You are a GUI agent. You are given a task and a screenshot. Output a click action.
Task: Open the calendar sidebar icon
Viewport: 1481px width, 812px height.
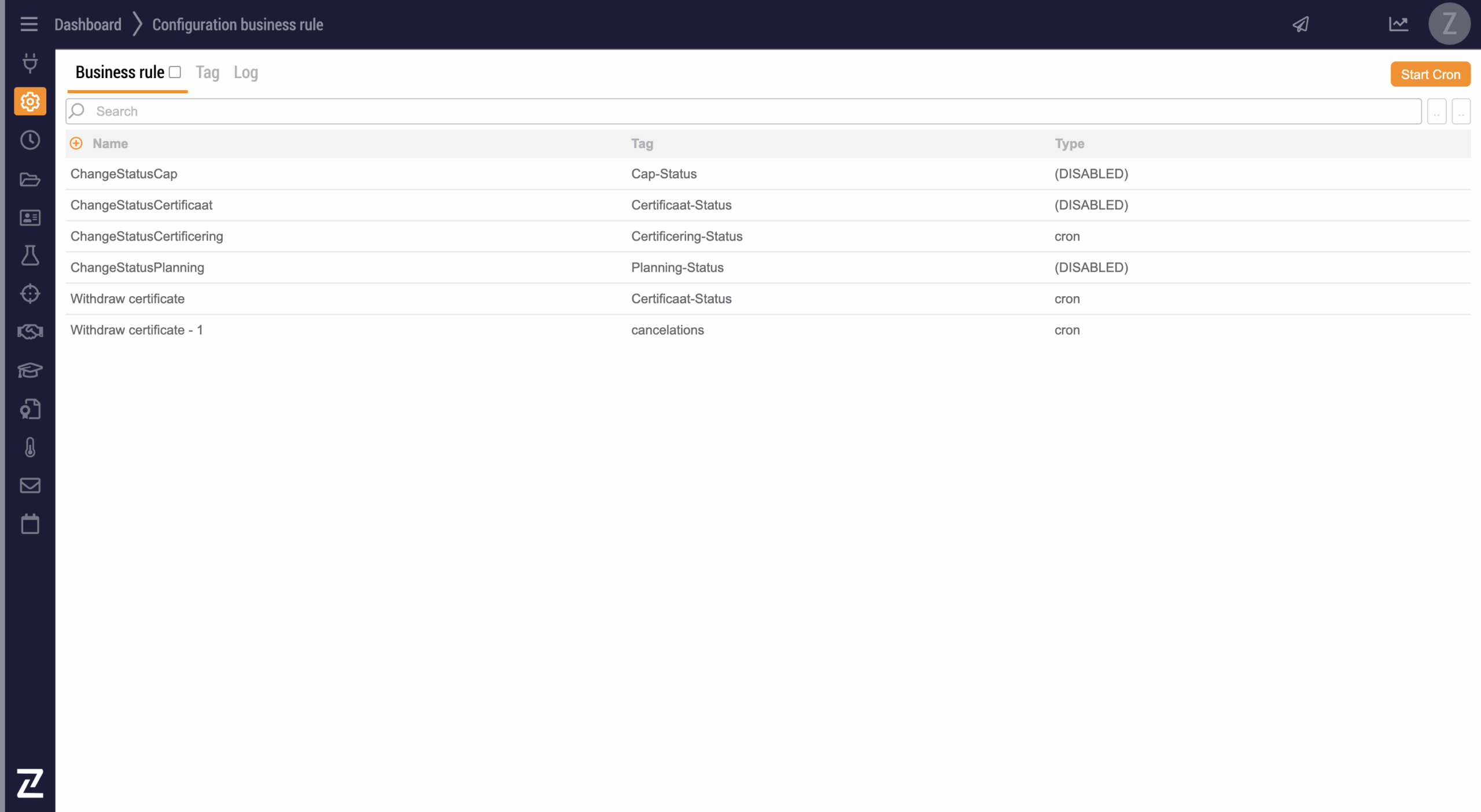(30, 524)
